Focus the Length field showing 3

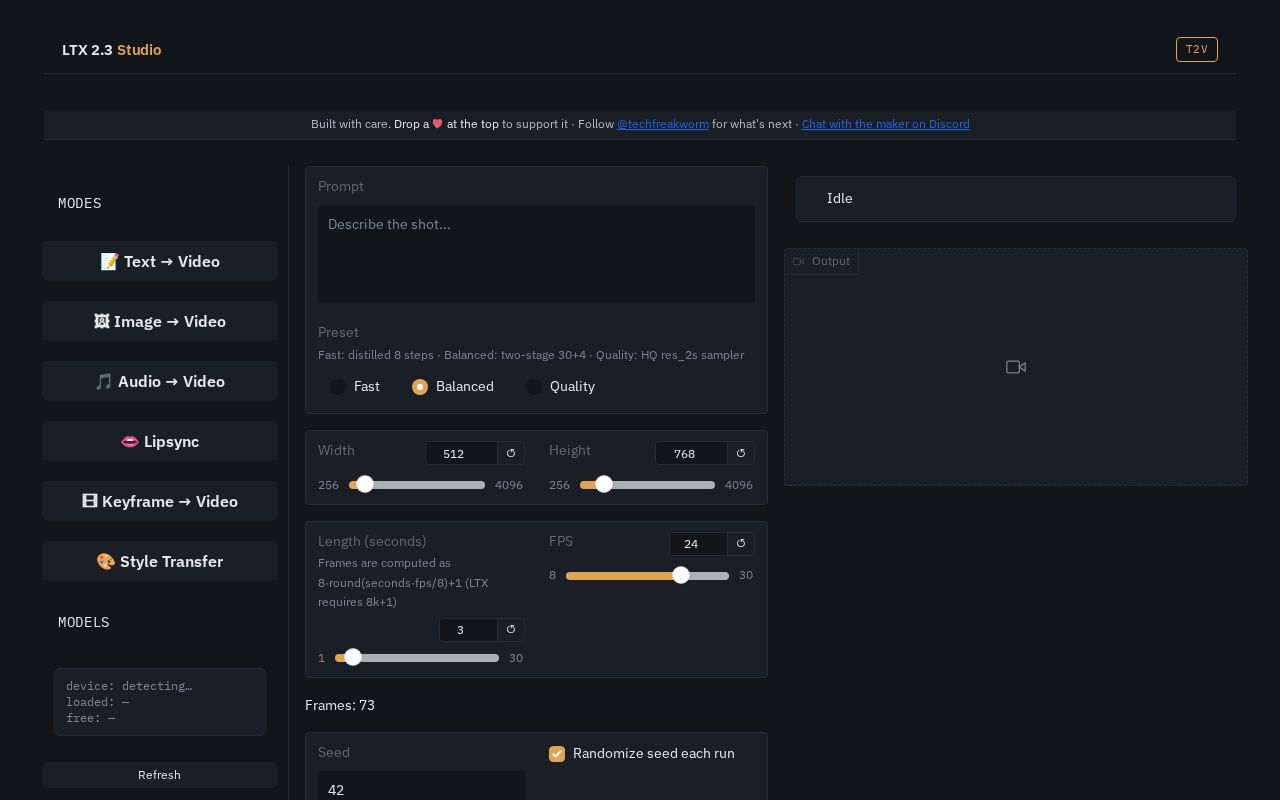tap(468, 629)
